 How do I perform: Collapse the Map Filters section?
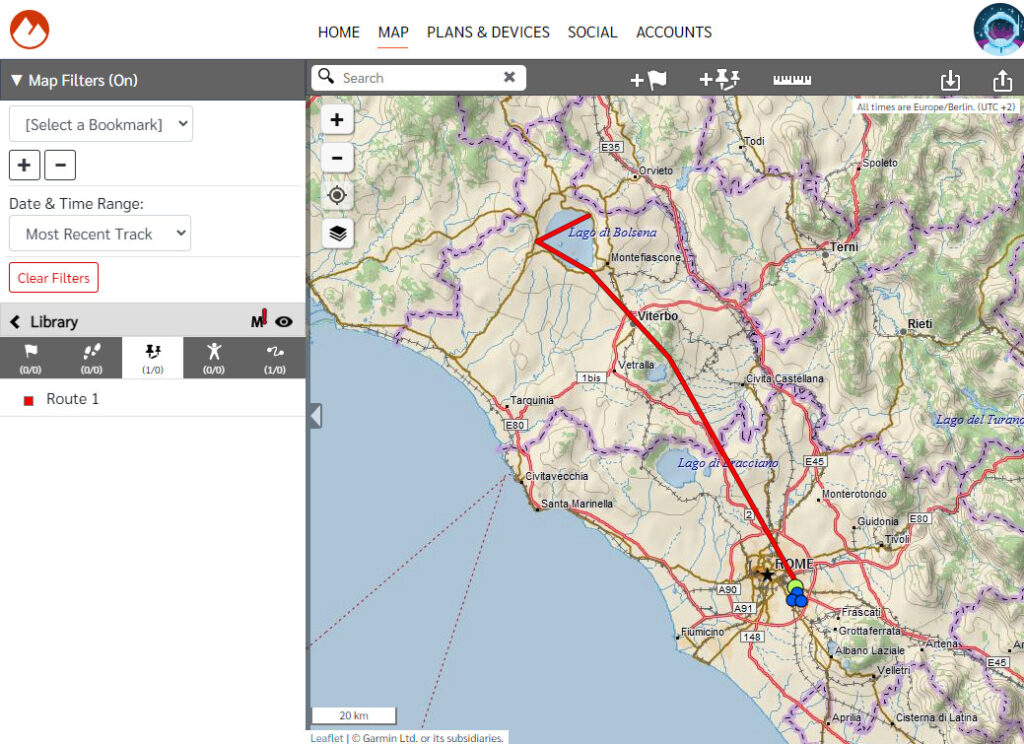(x=16, y=80)
